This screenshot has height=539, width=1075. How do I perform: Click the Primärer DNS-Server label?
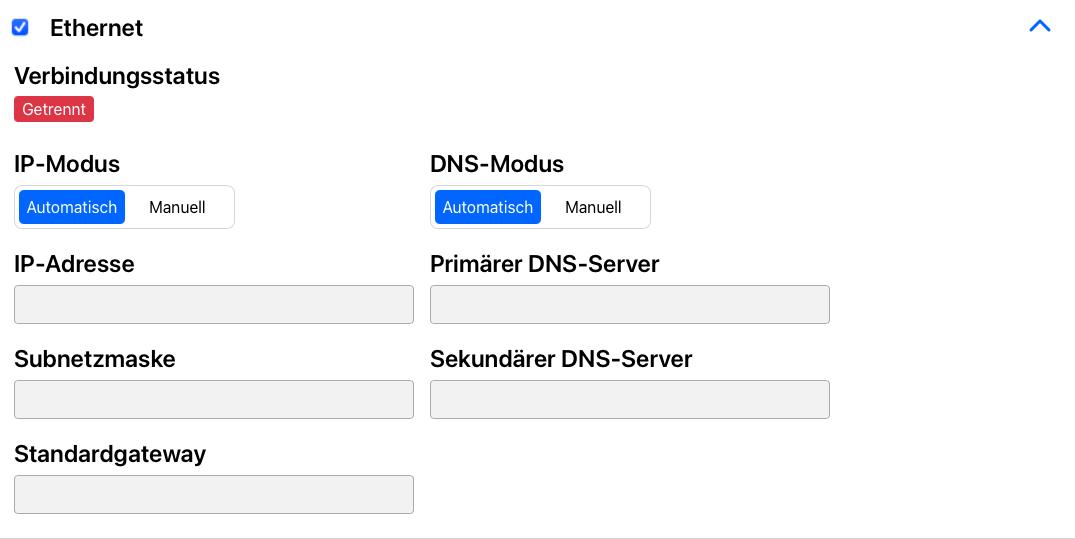544,264
